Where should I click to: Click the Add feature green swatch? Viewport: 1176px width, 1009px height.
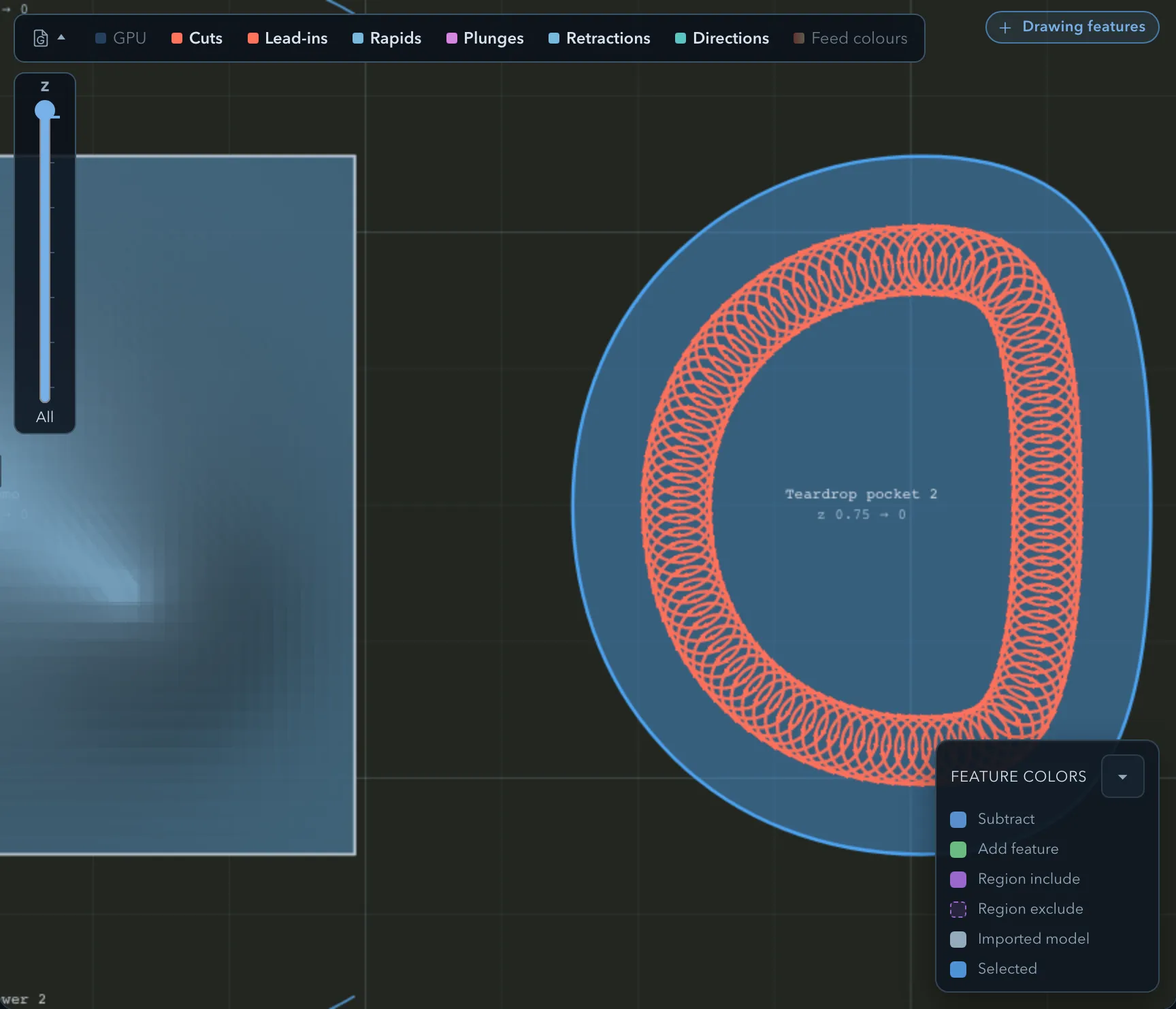(x=958, y=849)
